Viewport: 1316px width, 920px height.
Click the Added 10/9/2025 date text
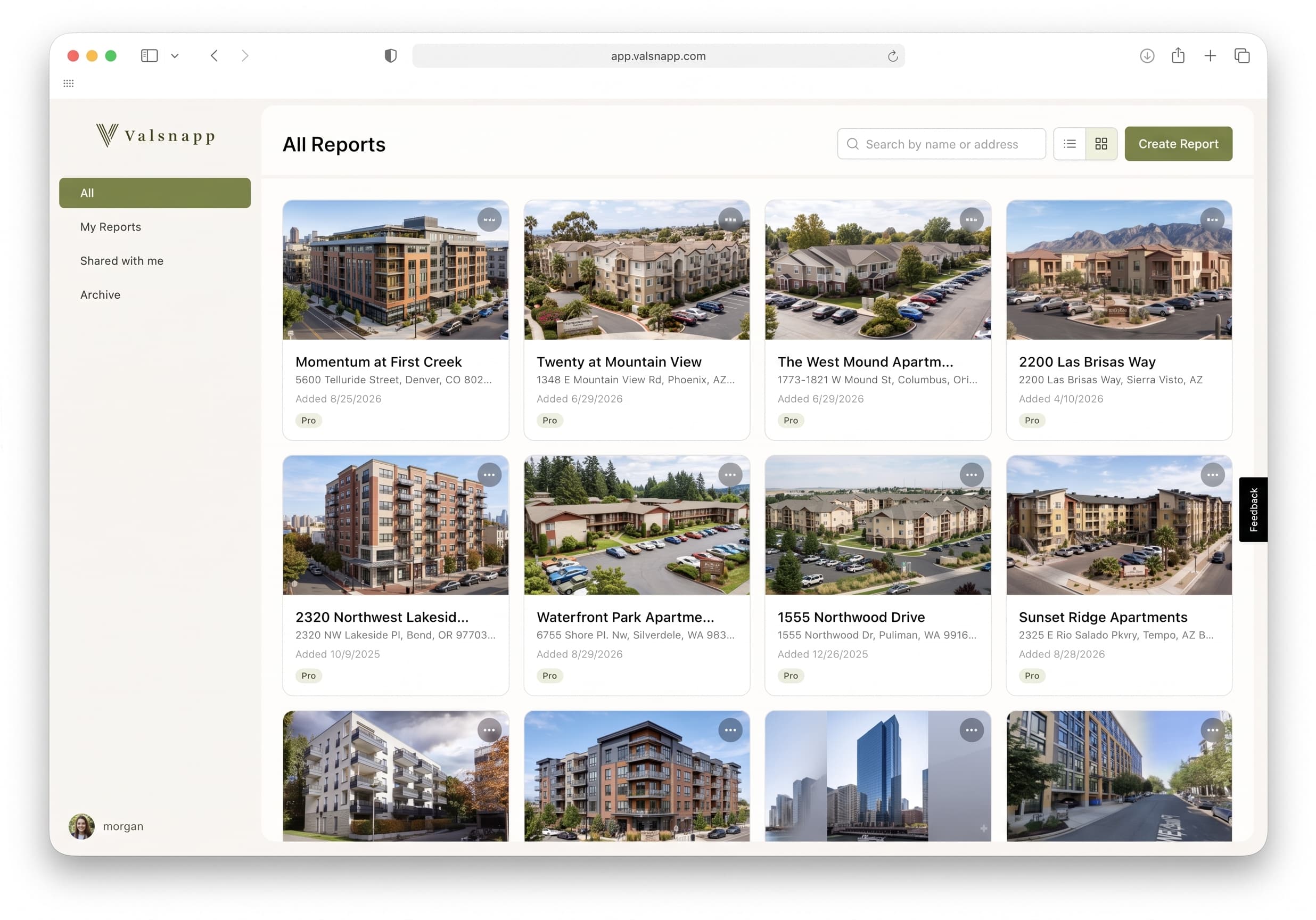pyautogui.click(x=338, y=654)
